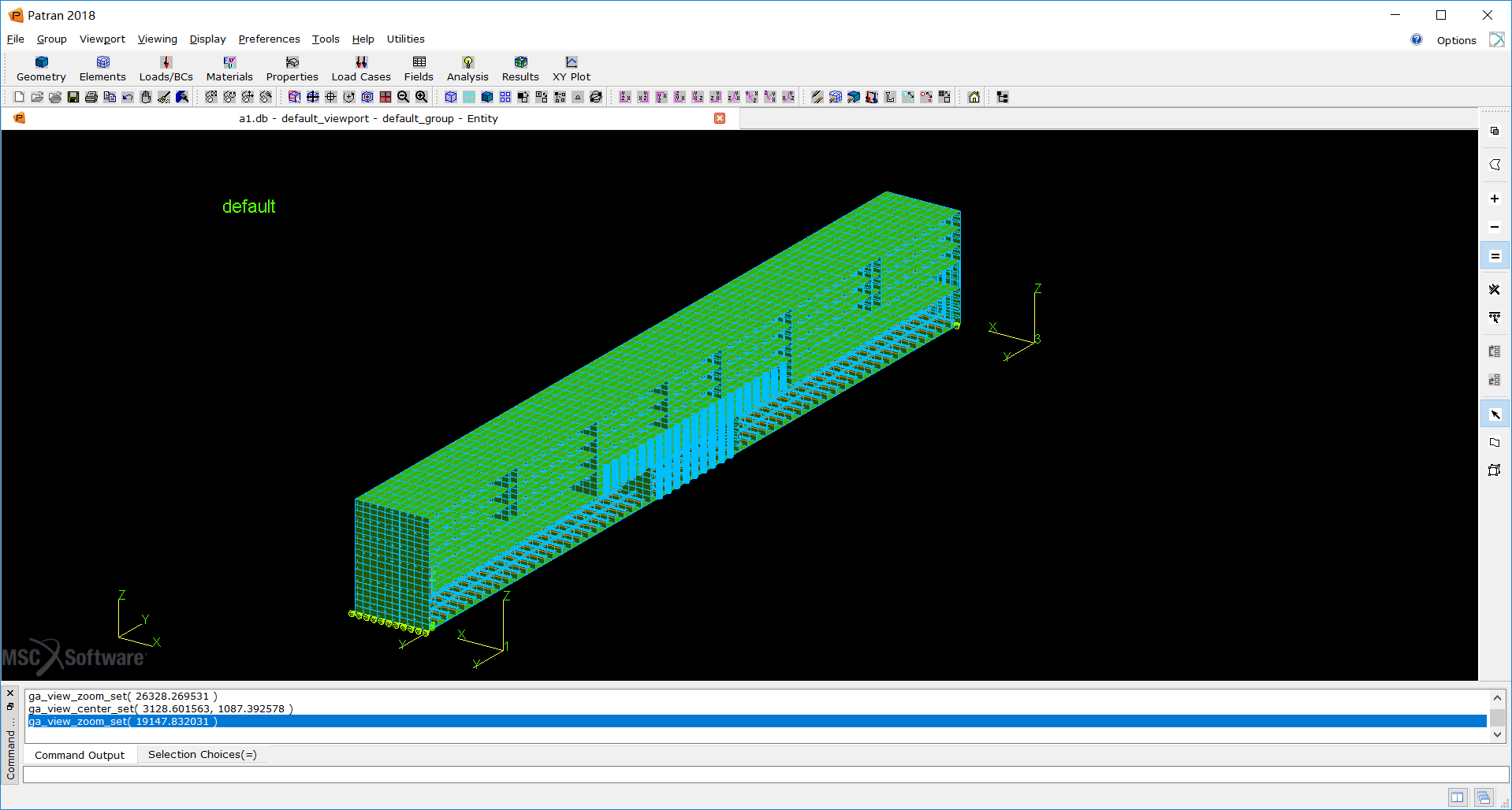Screen dimensions: 1512x810
Task: Enable the plus add-to-selection mode
Action: 1495,199
